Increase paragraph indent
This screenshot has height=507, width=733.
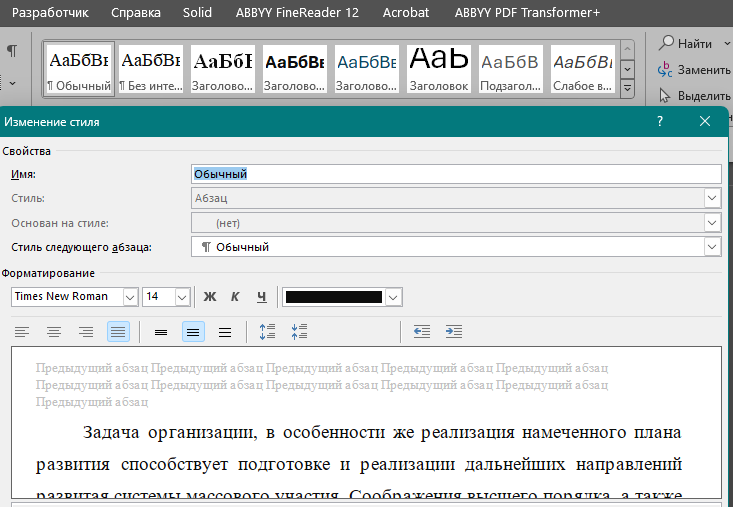[x=453, y=332]
